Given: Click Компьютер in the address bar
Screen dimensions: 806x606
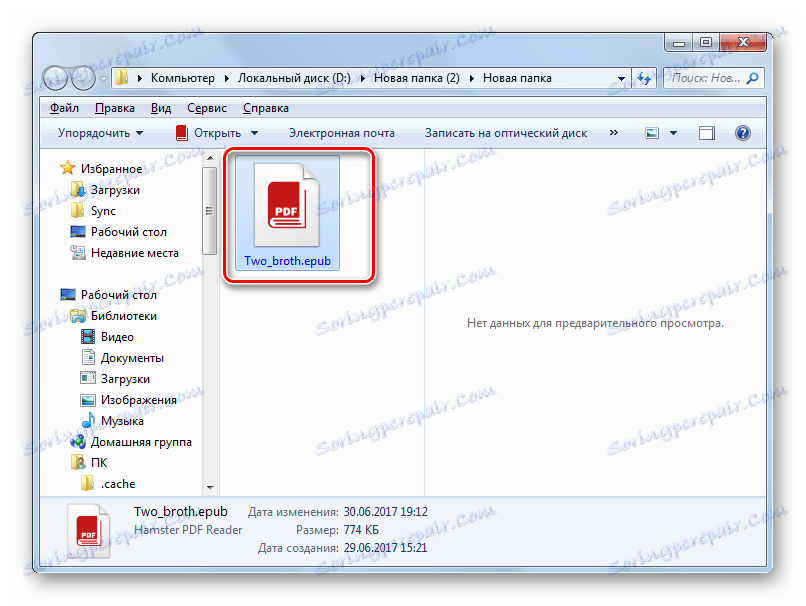Looking at the screenshot, I should (x=182, y=78).
